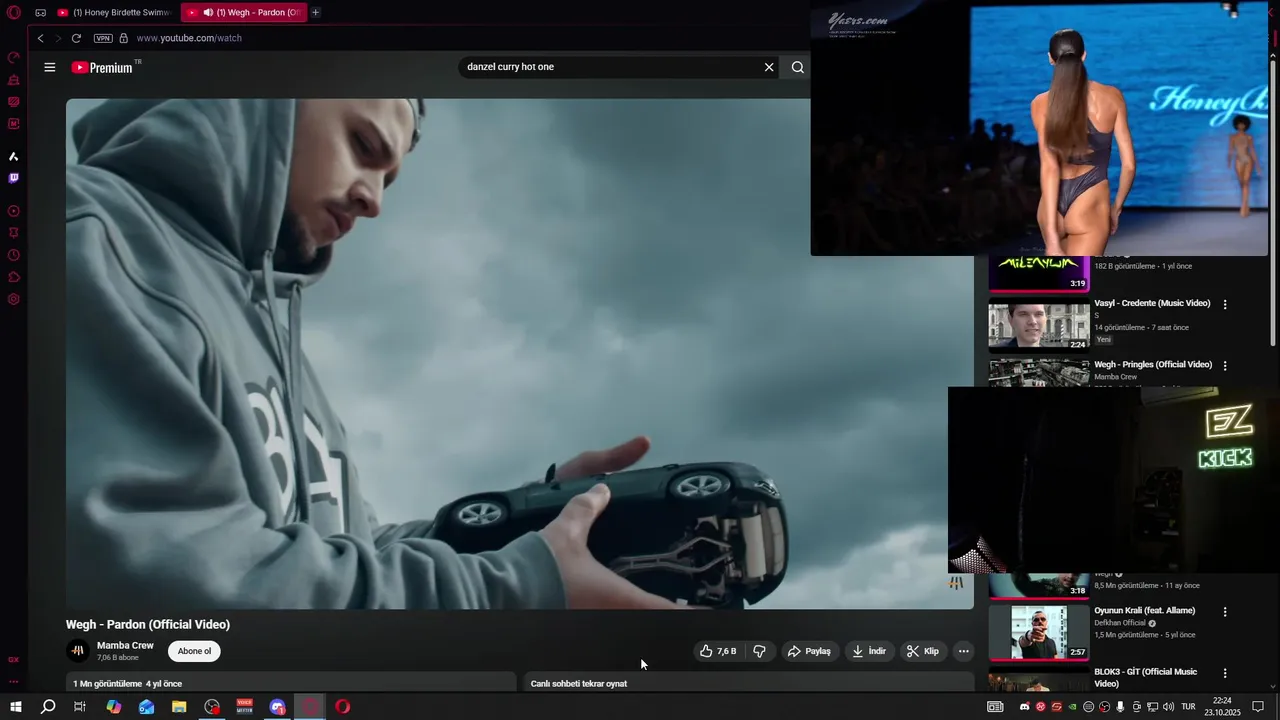Open Windows taskbar search magnifier

(47, 707)
